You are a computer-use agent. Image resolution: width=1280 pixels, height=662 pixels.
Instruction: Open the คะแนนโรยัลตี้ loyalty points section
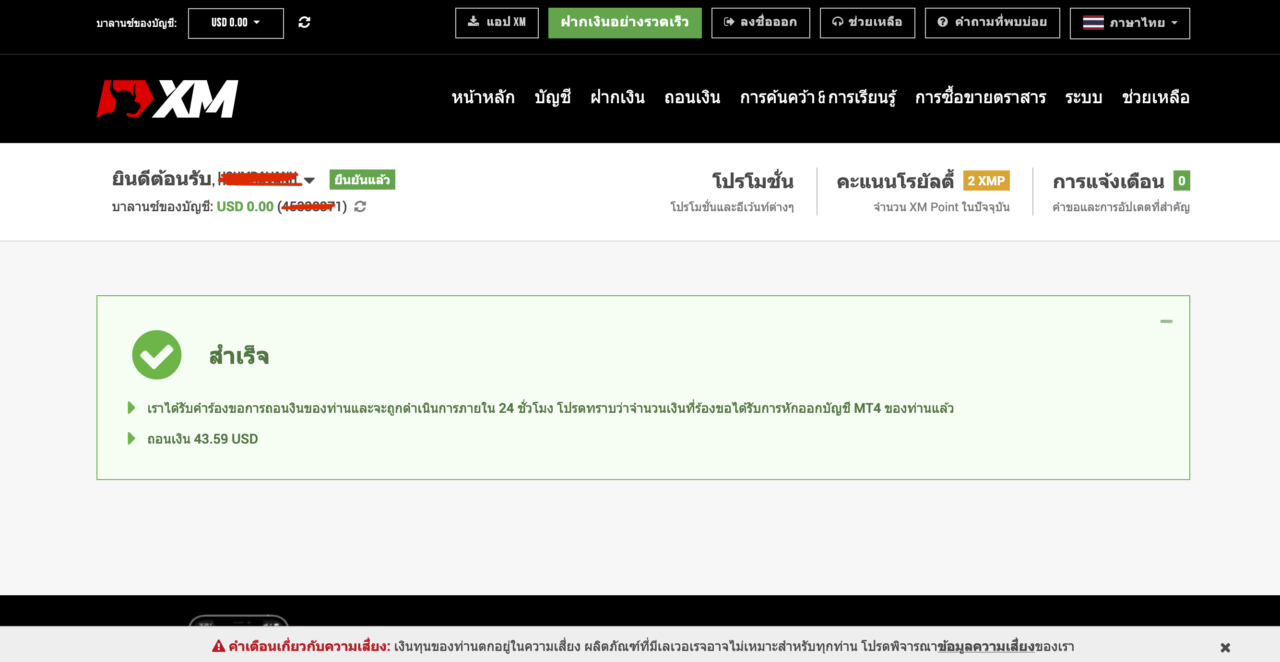(x=895, y=182)
